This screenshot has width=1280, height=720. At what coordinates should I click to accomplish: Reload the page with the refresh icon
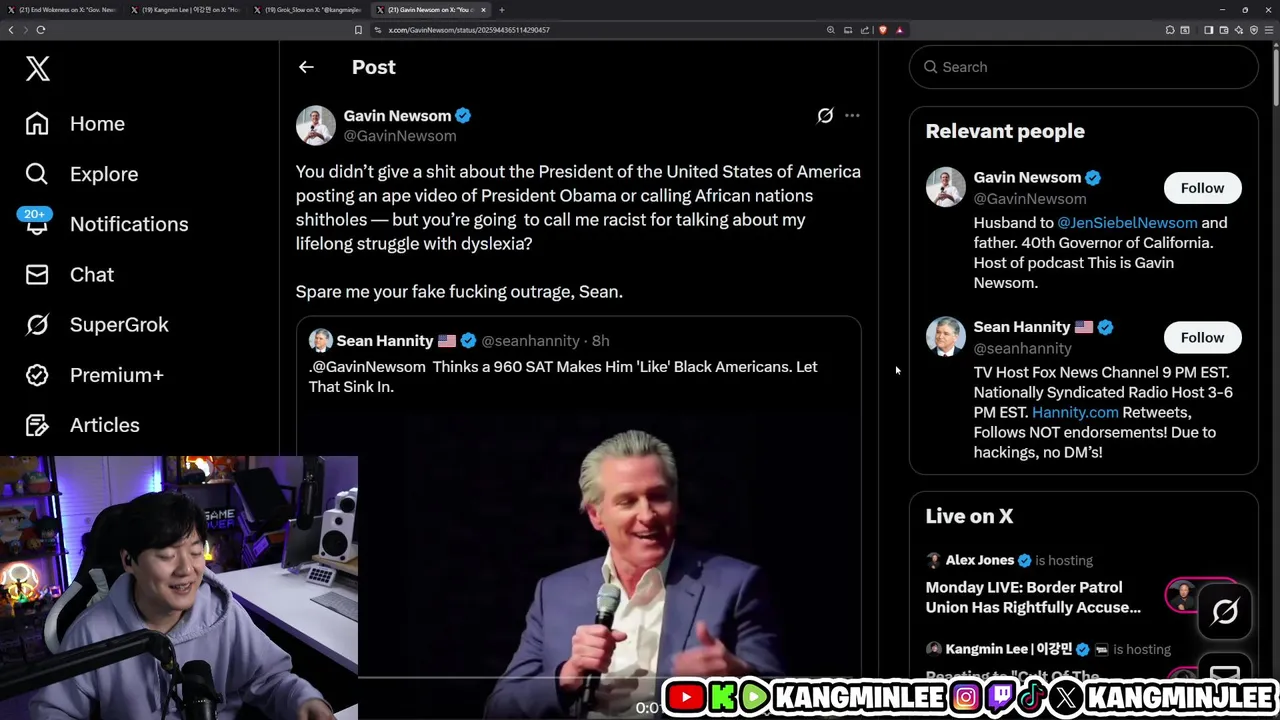click(x=41, y=30)
